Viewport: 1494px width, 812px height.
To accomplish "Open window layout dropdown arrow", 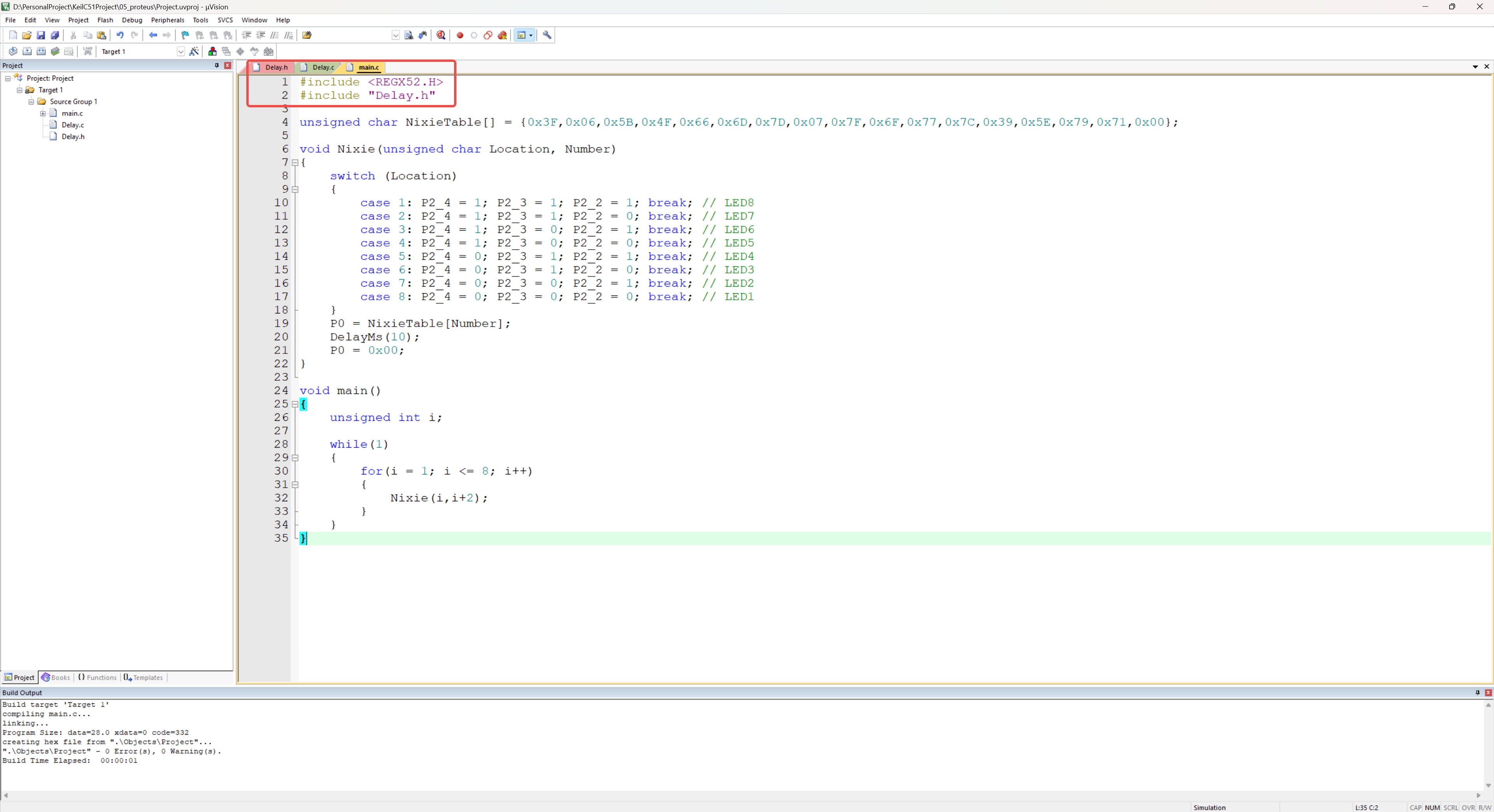I will pos(531,35).
